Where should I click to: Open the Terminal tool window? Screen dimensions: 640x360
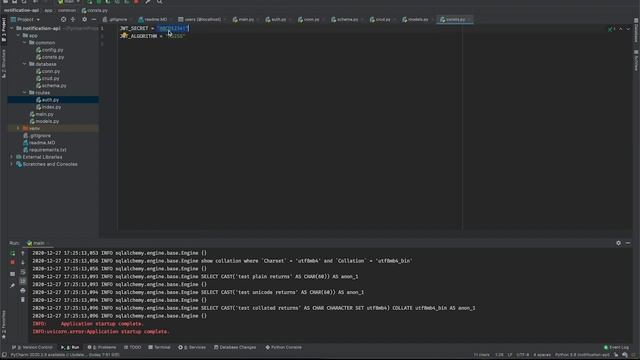point(159,347)
